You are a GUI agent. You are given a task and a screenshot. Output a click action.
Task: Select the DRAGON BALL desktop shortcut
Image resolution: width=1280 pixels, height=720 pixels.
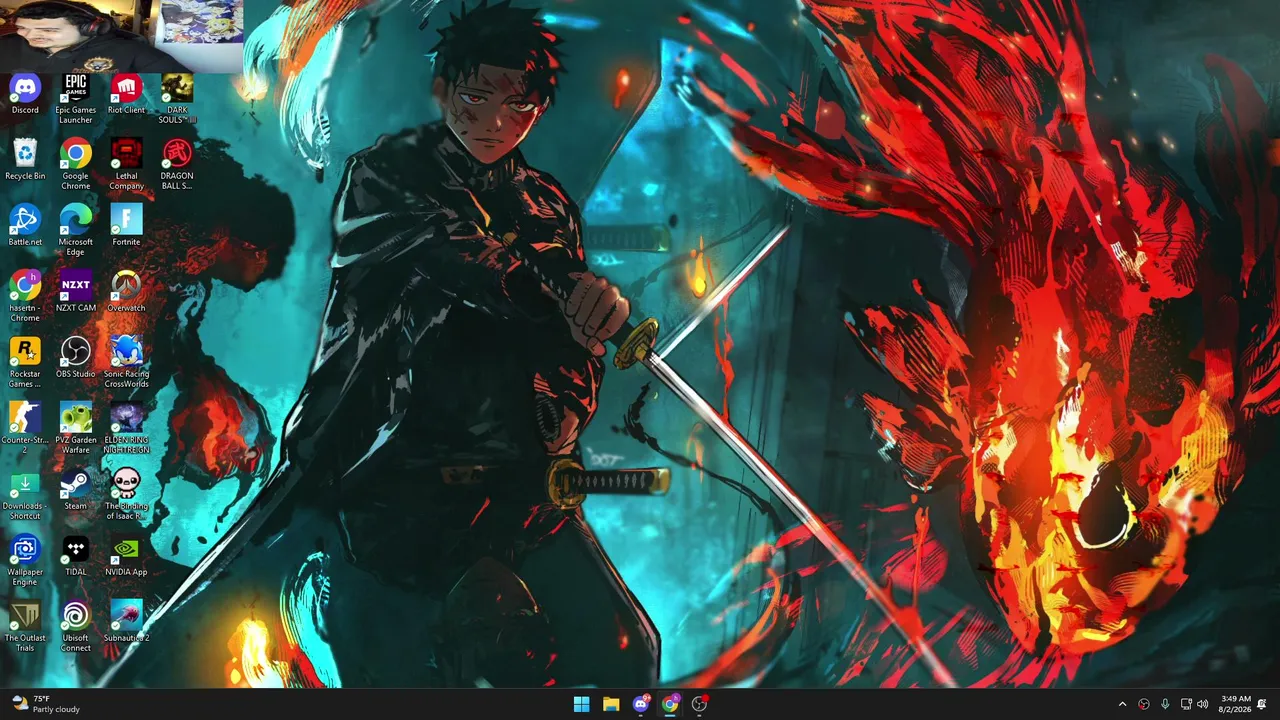[177, 165]
